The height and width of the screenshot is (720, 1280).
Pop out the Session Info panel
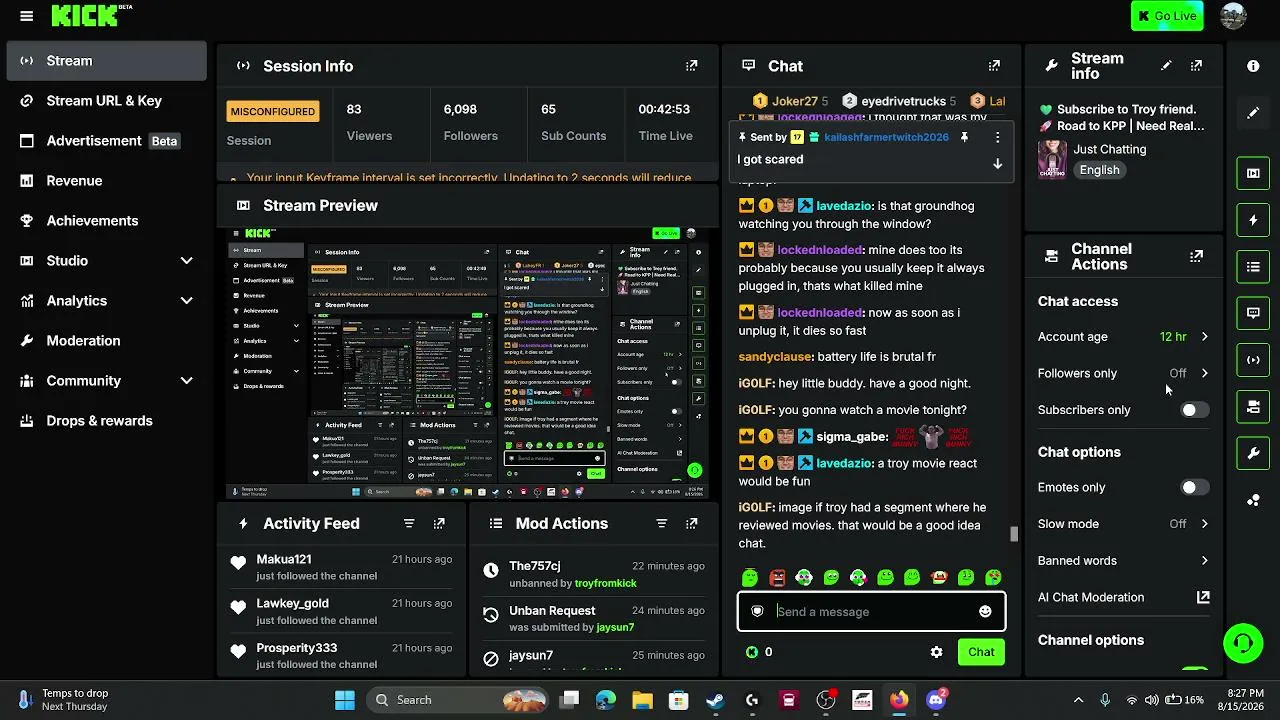(x=691, y=66)
